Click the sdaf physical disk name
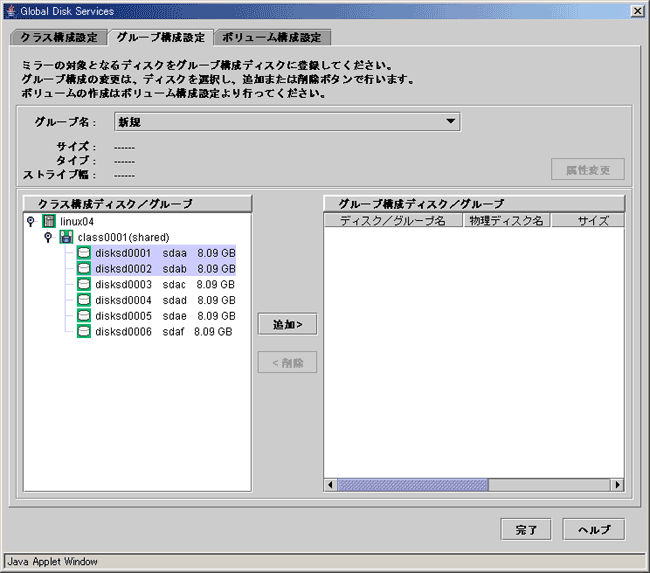This screenshot has height=573, width=650. coord(173,332)
